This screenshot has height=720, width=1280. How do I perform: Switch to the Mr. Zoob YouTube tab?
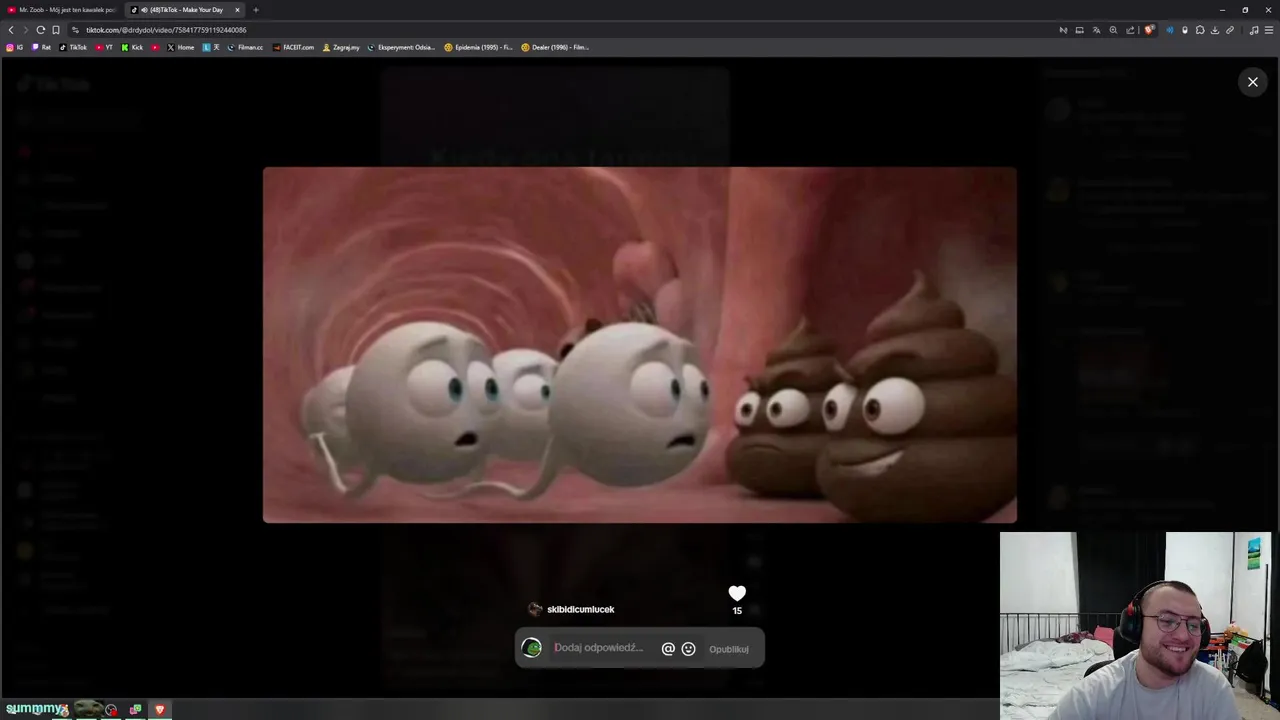(60, 10)
